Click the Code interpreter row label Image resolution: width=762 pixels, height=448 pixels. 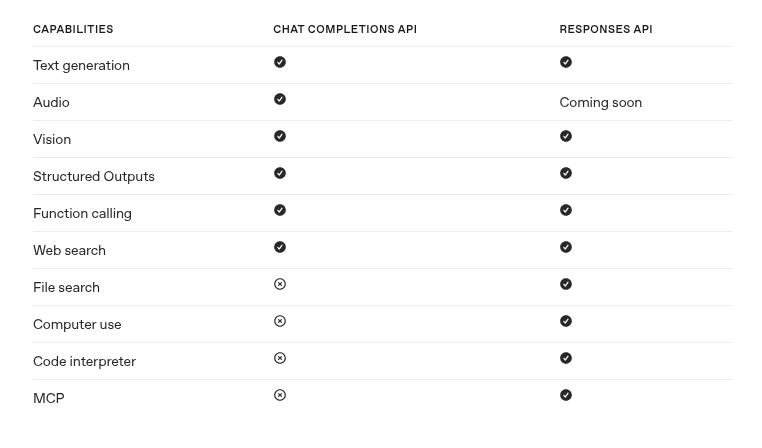(x=85, y=362)
